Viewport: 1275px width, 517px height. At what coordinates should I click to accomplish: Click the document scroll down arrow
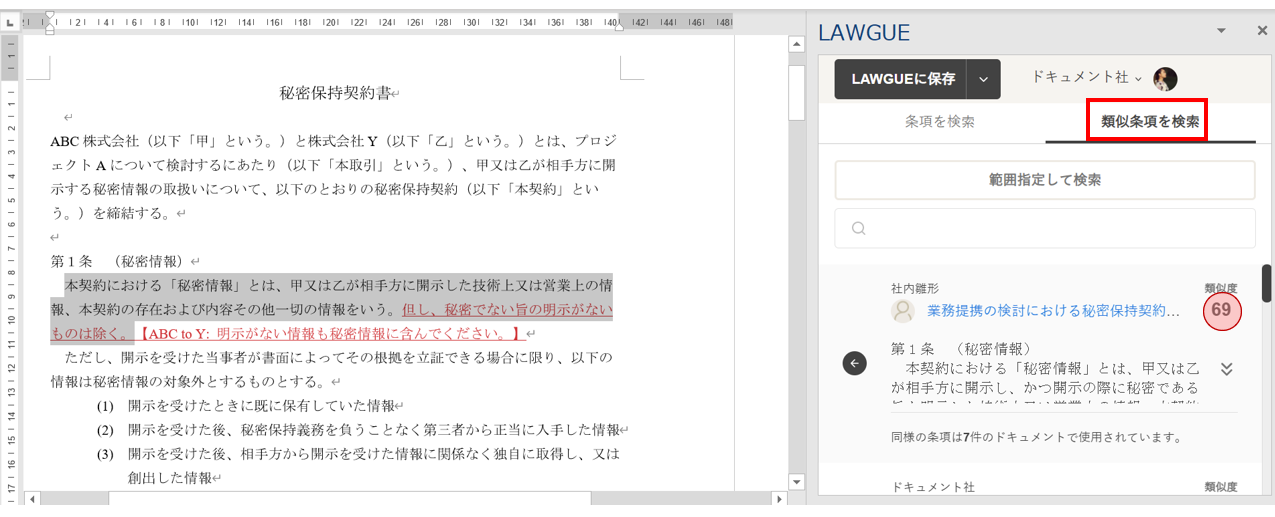pyautogui.click(x=797, y=482)
